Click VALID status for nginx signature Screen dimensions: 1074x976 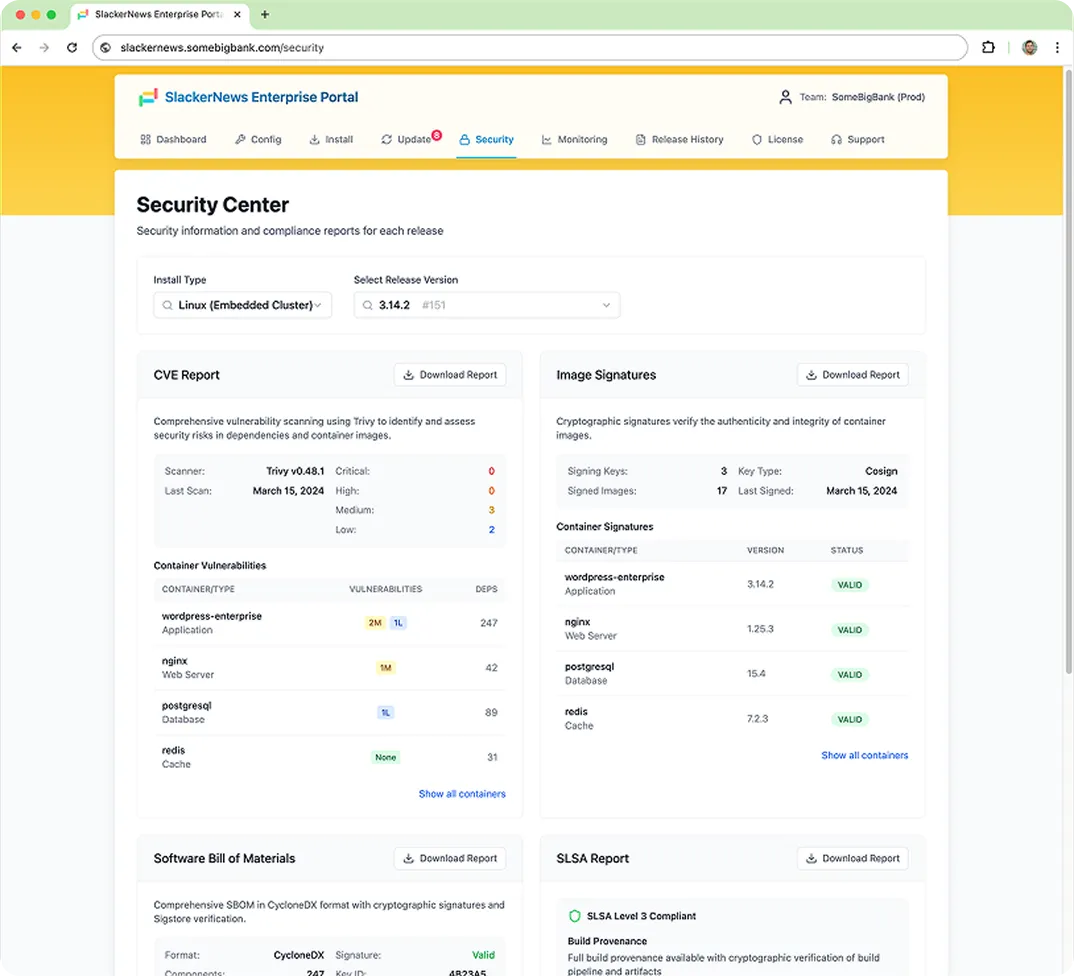[x=850, y=630]
